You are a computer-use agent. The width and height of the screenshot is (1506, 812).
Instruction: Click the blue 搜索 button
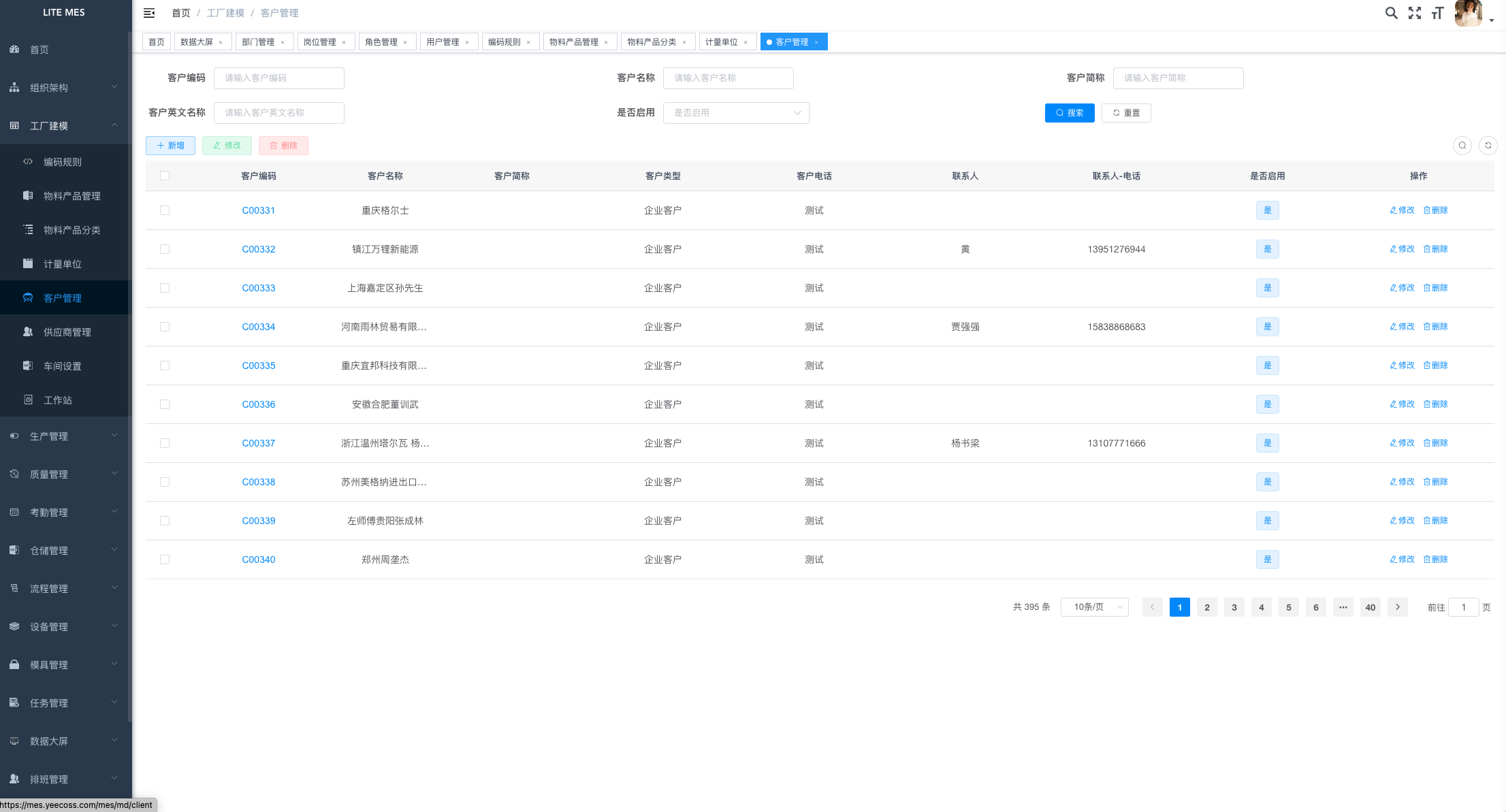coord(1070,113)
